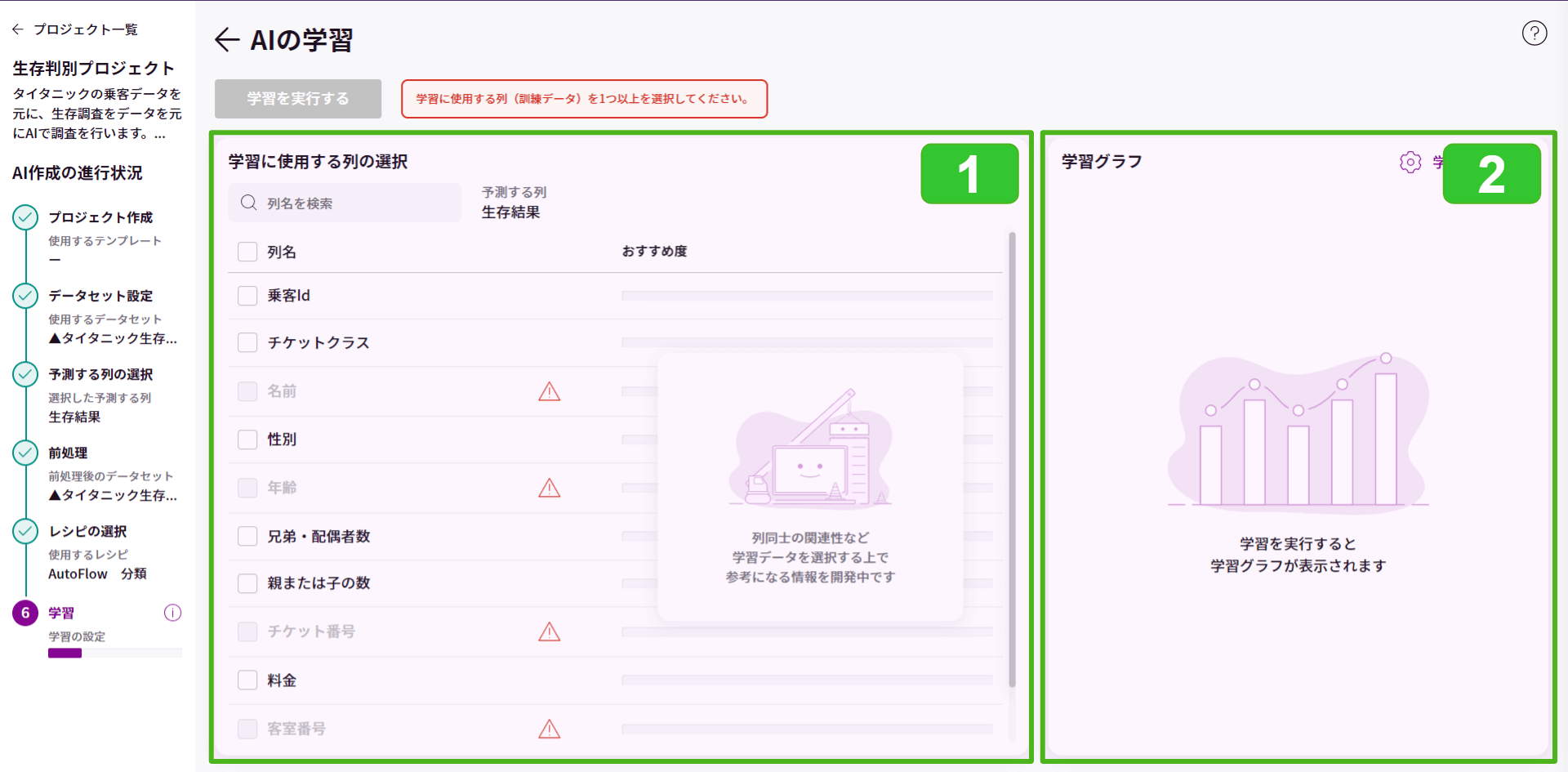Check the 兄弟・配偶者数 column checkbox

click(247, 536)
